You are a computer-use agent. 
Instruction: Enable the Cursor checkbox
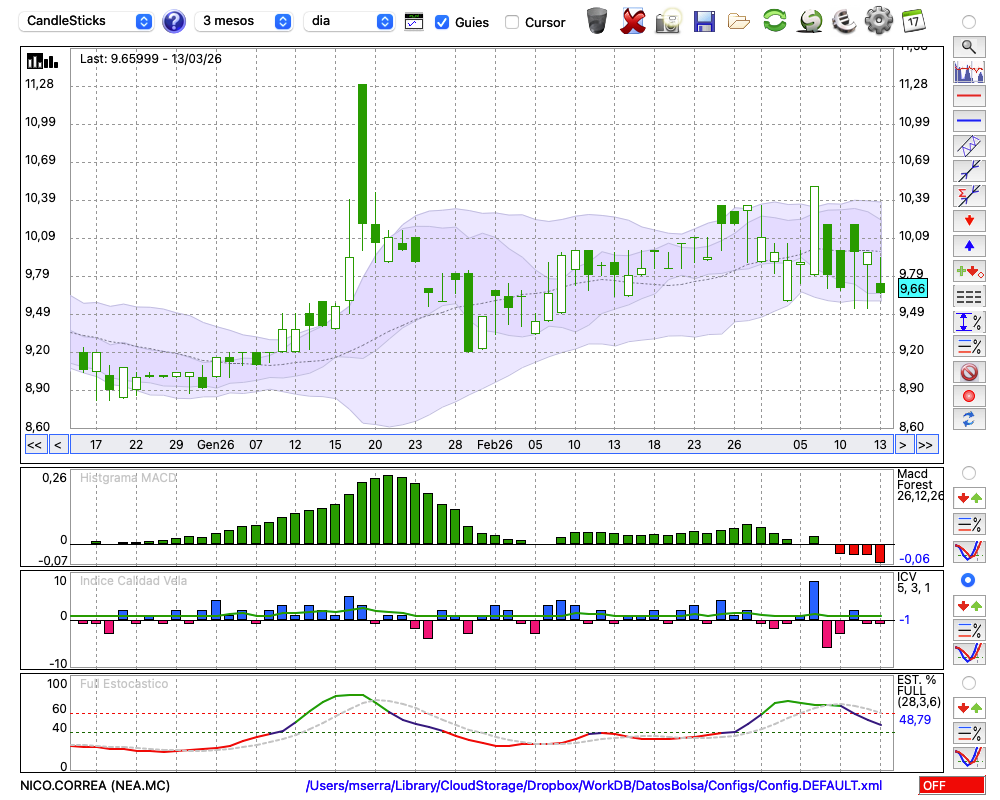click(x=512, y=22)
